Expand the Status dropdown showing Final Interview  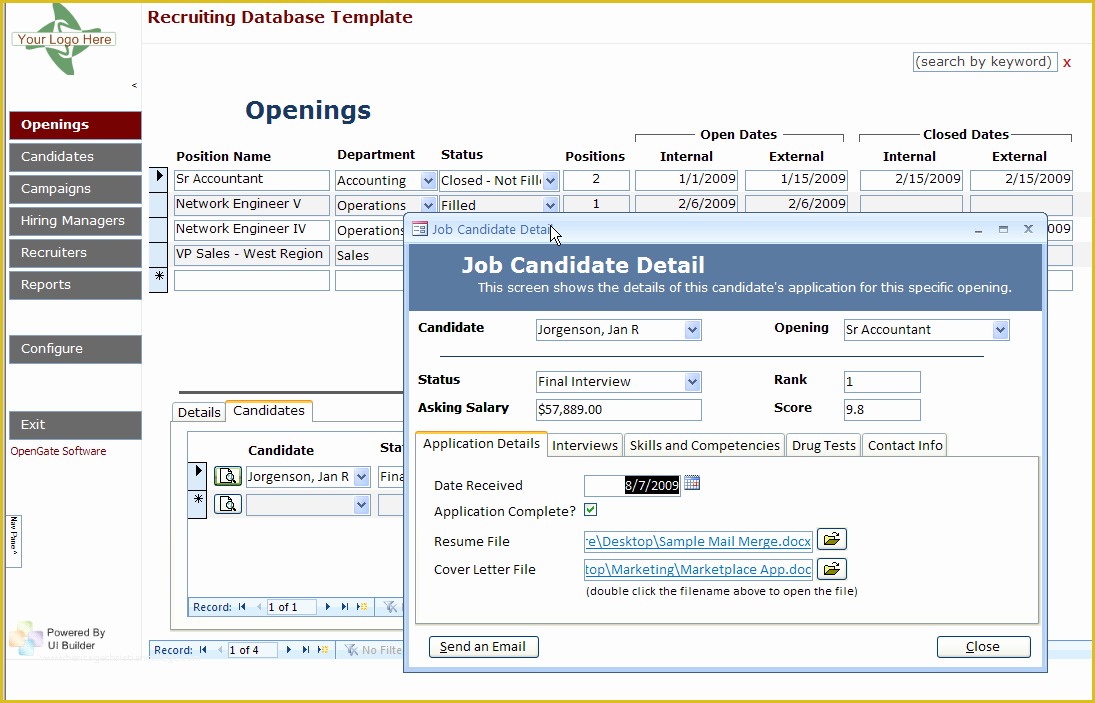click(x=692, y=382)
